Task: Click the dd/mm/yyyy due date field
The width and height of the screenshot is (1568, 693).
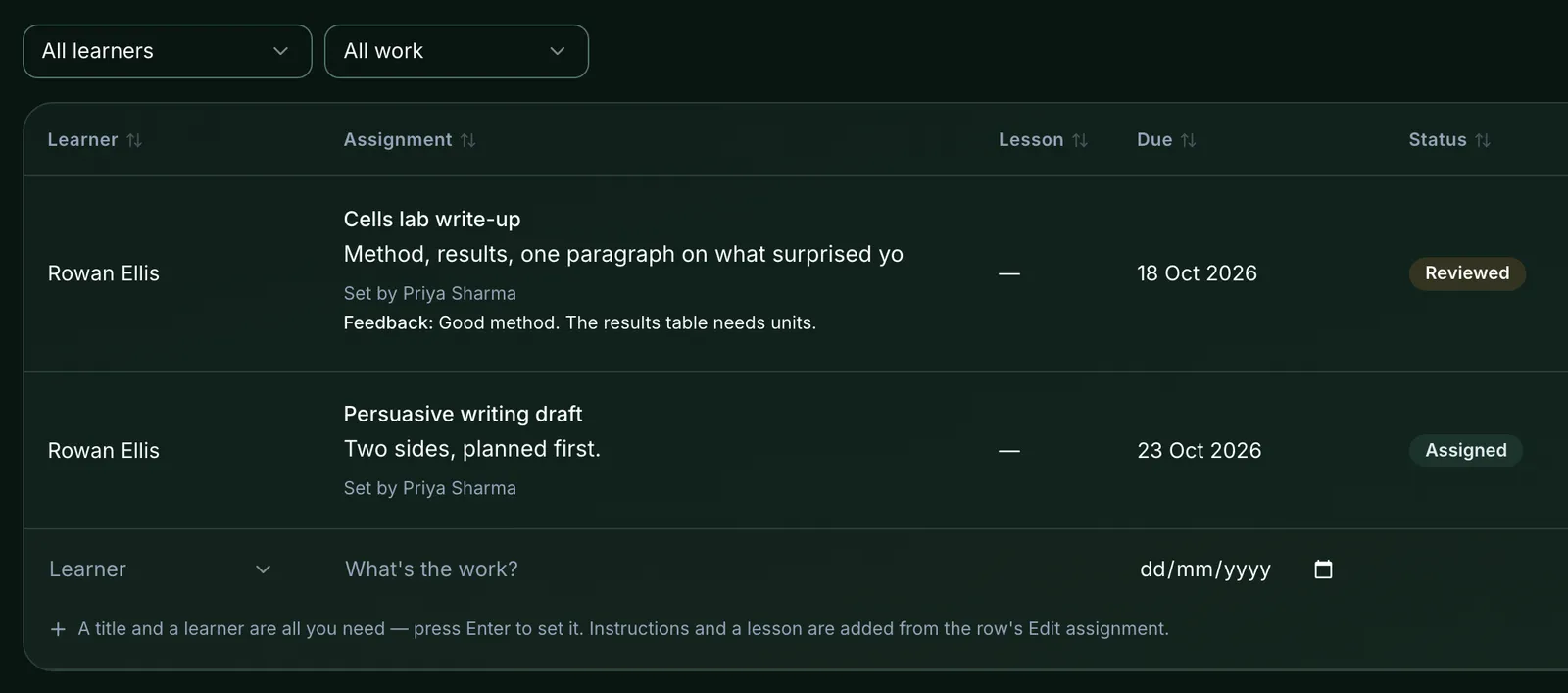Action: tap(1237, 569)
